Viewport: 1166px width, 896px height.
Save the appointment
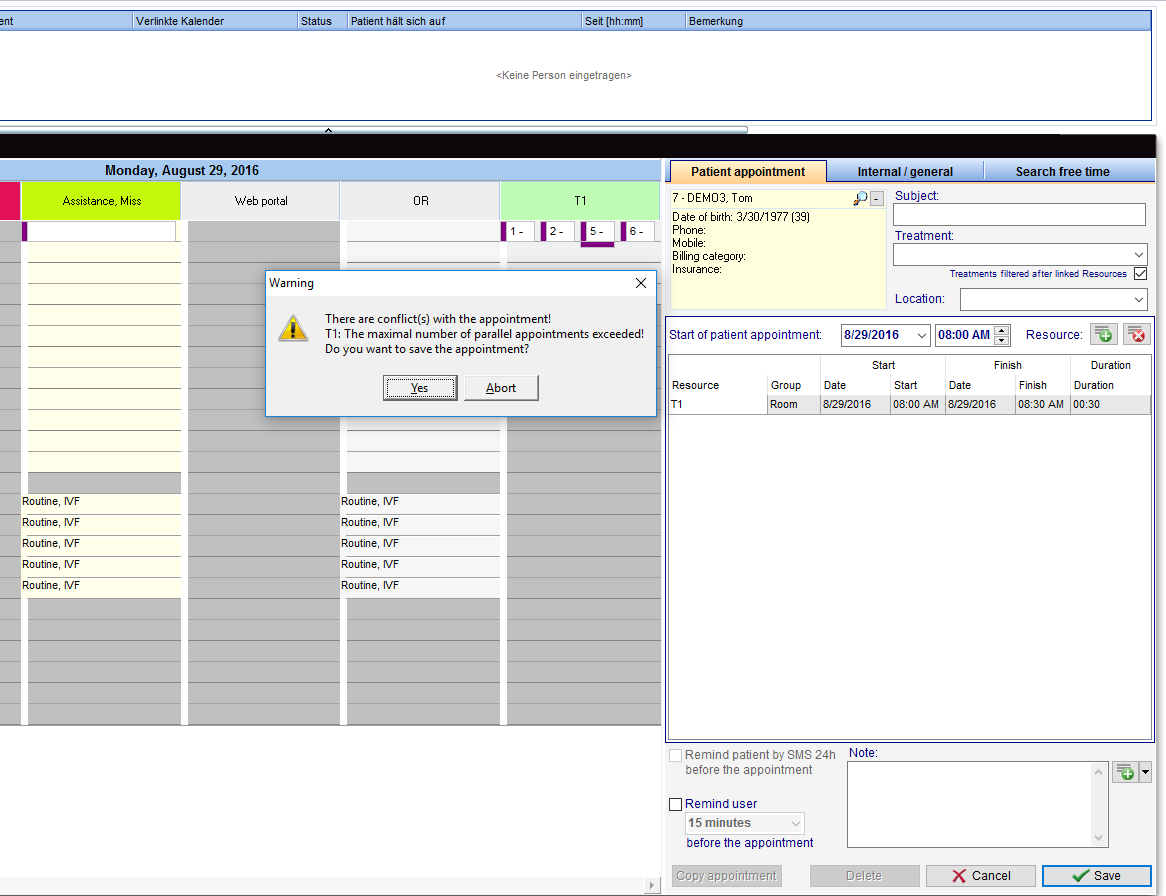pyautogui.click(x=1097, y=876)
